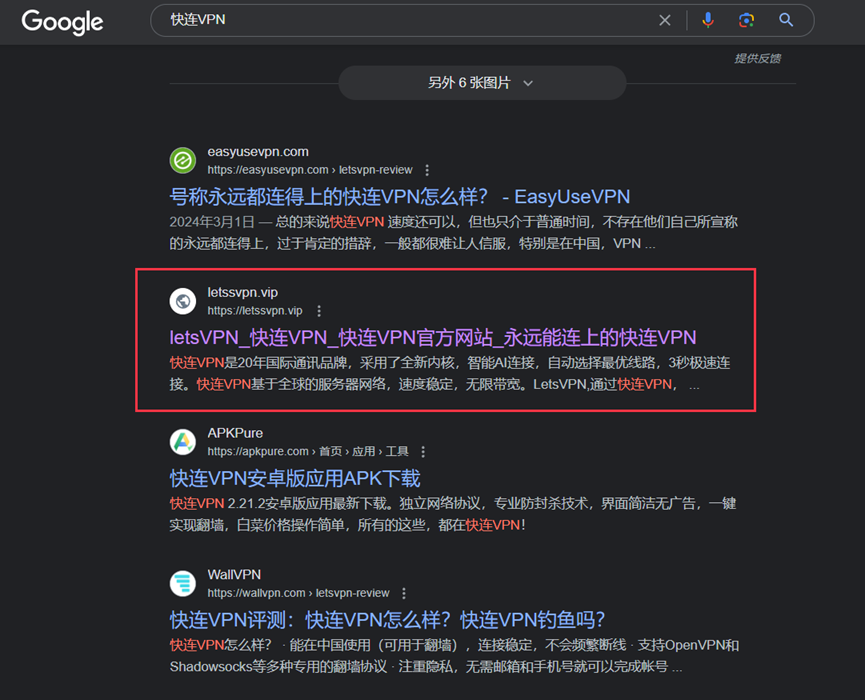Viewport: 865px width, 700px height.
Task: Submit search with the magnifier icon
Action: click(786, 20)
